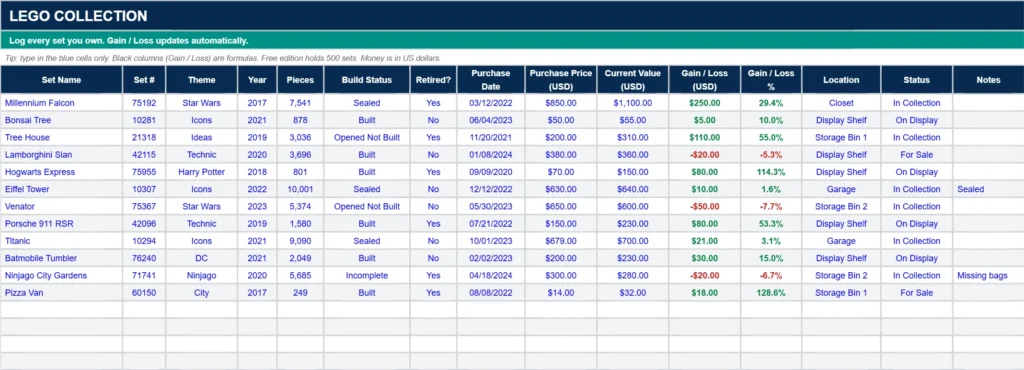Select the Purchase Price (USD) header
The height and width of the screenshot is (370, 1024).
click(x=561, y=80)
